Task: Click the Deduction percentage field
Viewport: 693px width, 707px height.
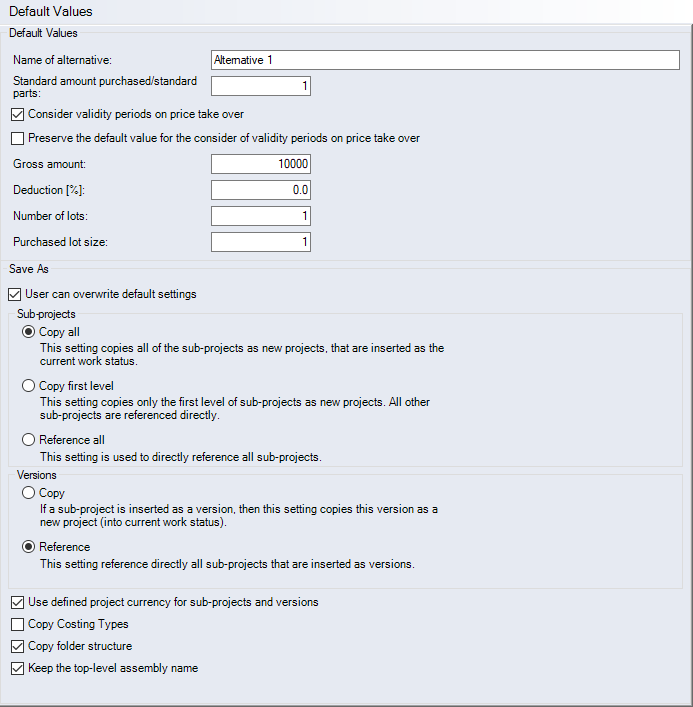Action: click(260, 190)
